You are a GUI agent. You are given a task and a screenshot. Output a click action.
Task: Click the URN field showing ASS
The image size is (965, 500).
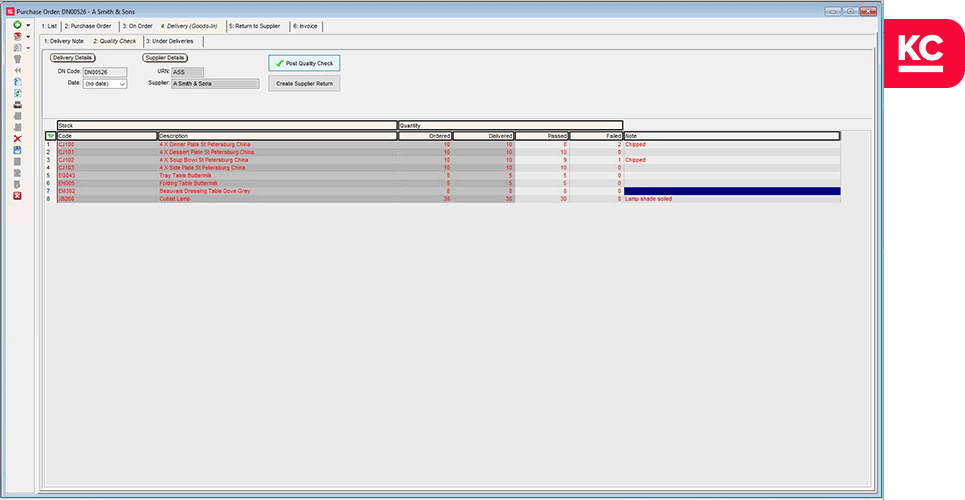(x=187, y=73)
